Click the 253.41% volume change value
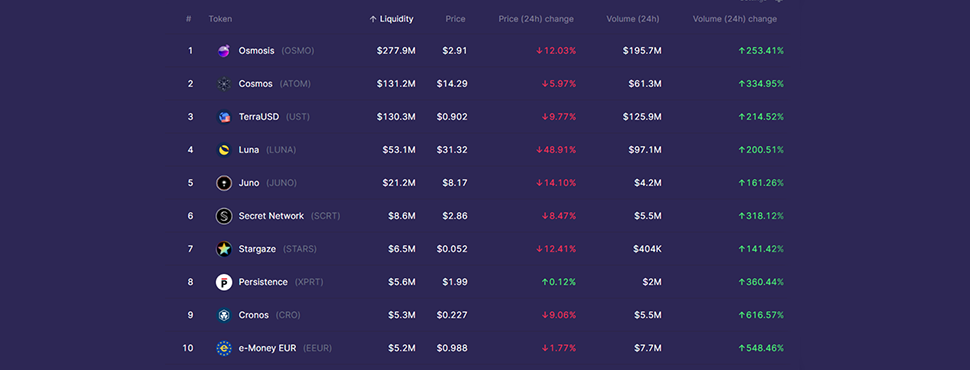Screen dimensions: 970x370 (761, 51)
